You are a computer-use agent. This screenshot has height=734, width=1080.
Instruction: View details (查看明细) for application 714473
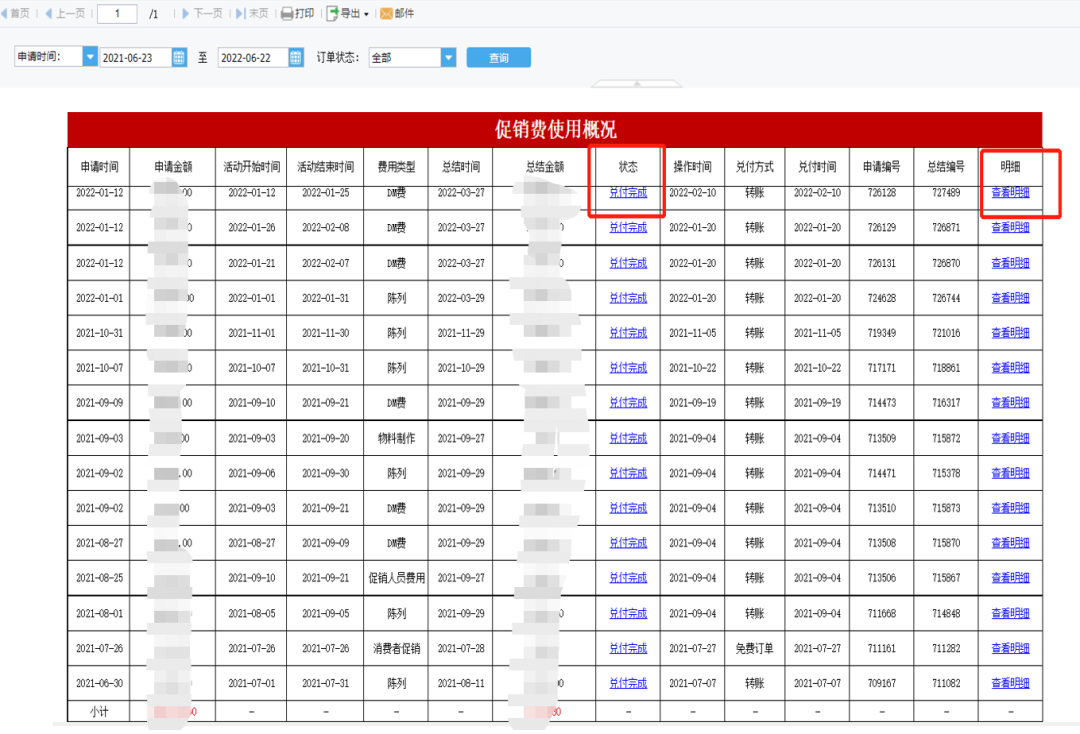1010,403
